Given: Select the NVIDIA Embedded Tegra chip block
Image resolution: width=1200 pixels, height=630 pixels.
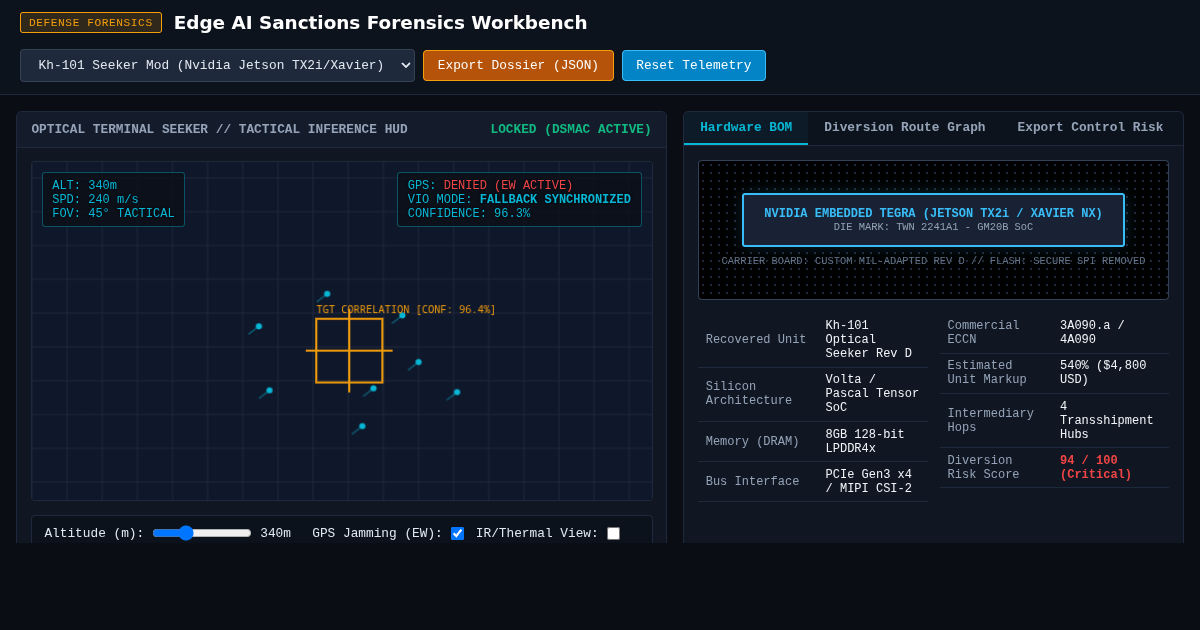Looking at the screenshot, I should pyautogui.click(x=933, y=220).
